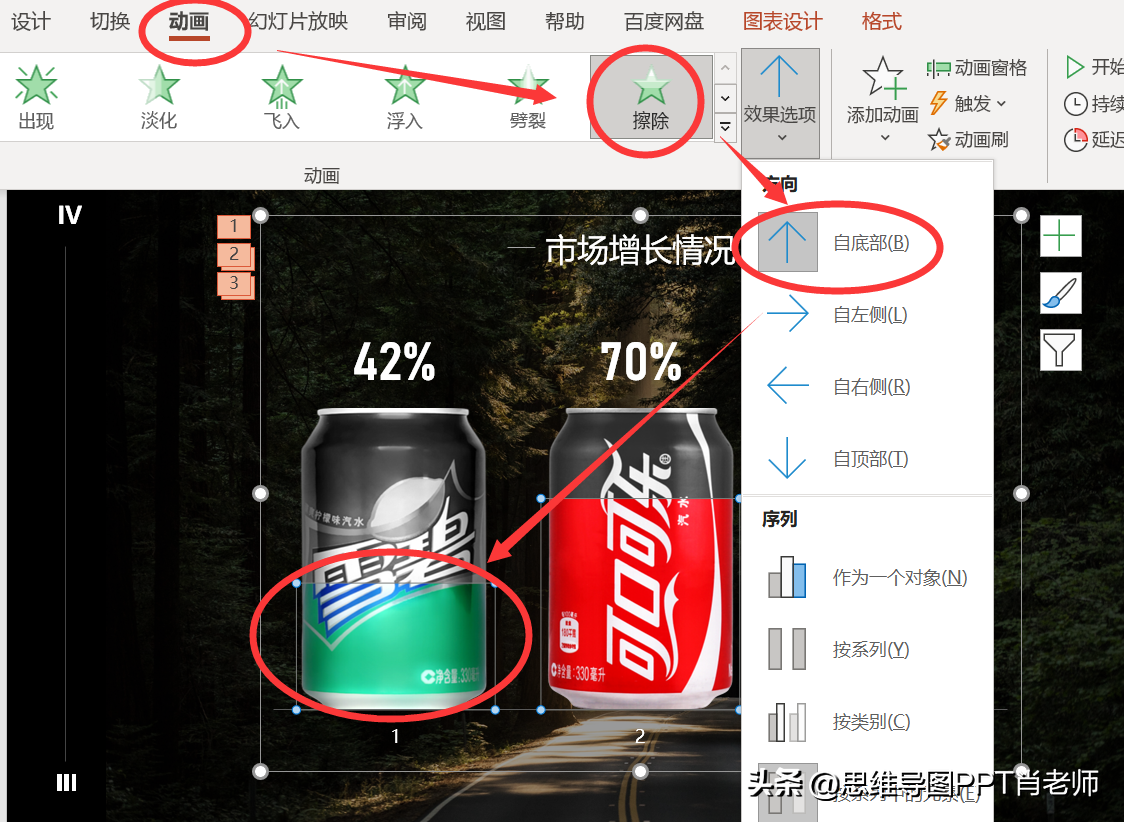Select sequence 作为一个对象(N)
1124x822 pixels.
[867, 577]
